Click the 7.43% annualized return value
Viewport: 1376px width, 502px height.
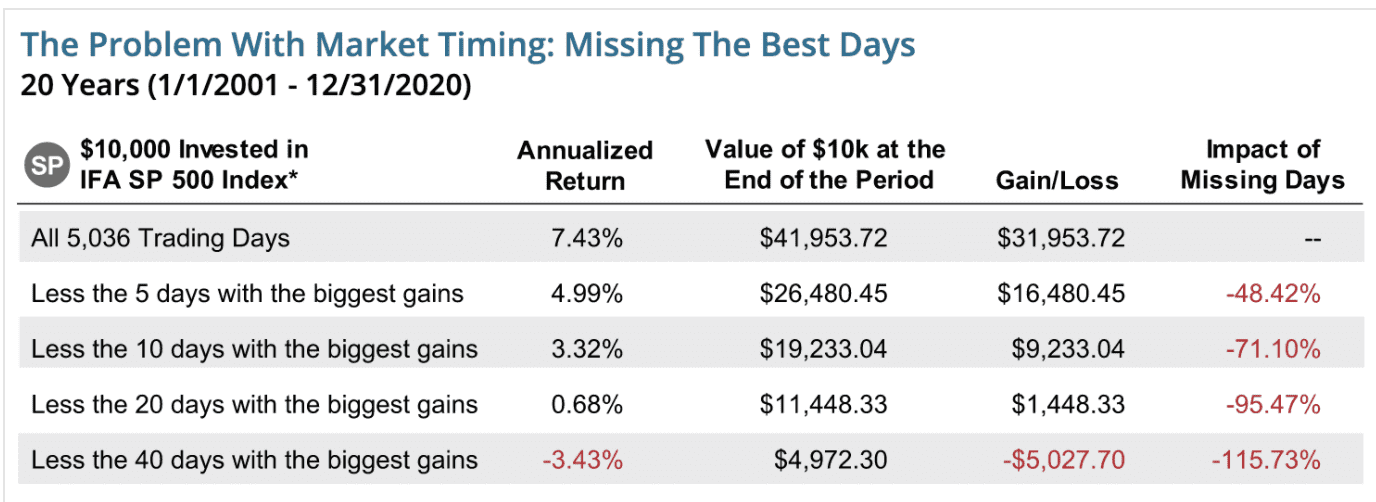pos(590,238)
